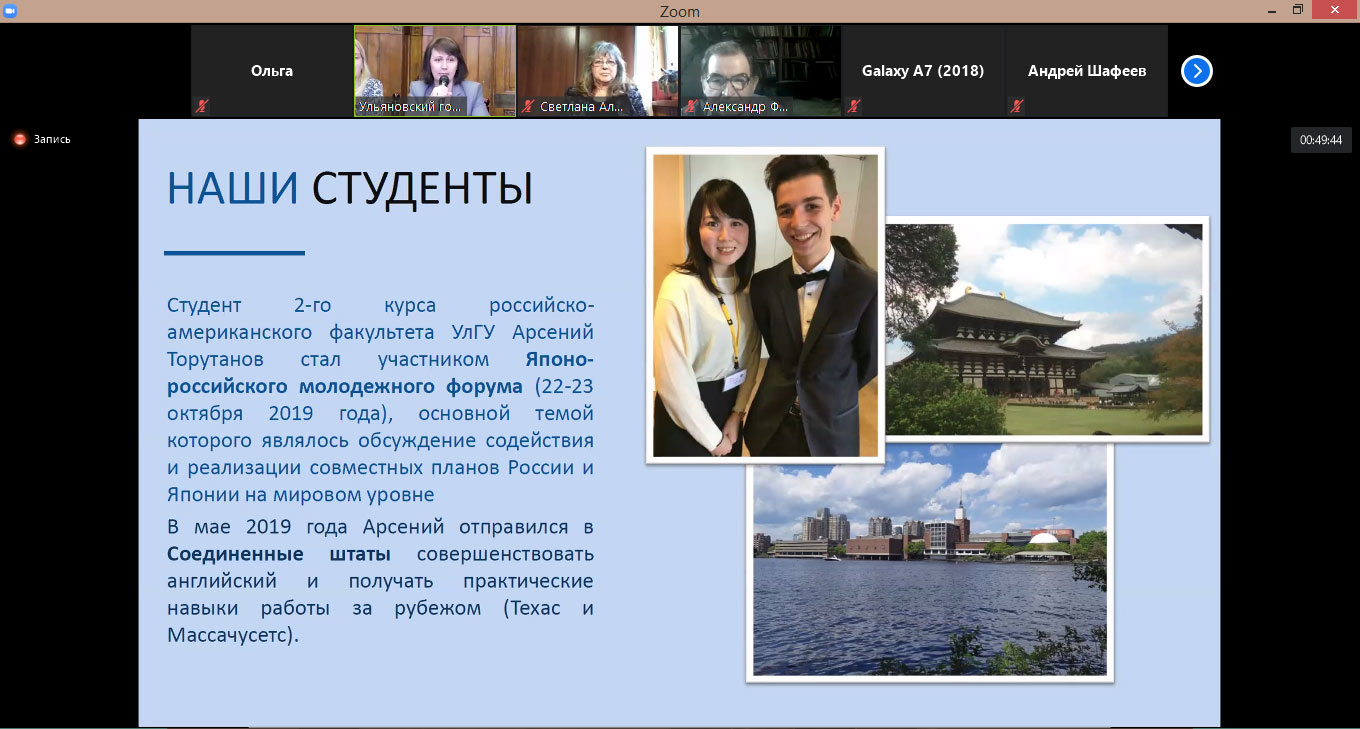
Task: Click the red recording indicator icon
Action: pos(19,139)
